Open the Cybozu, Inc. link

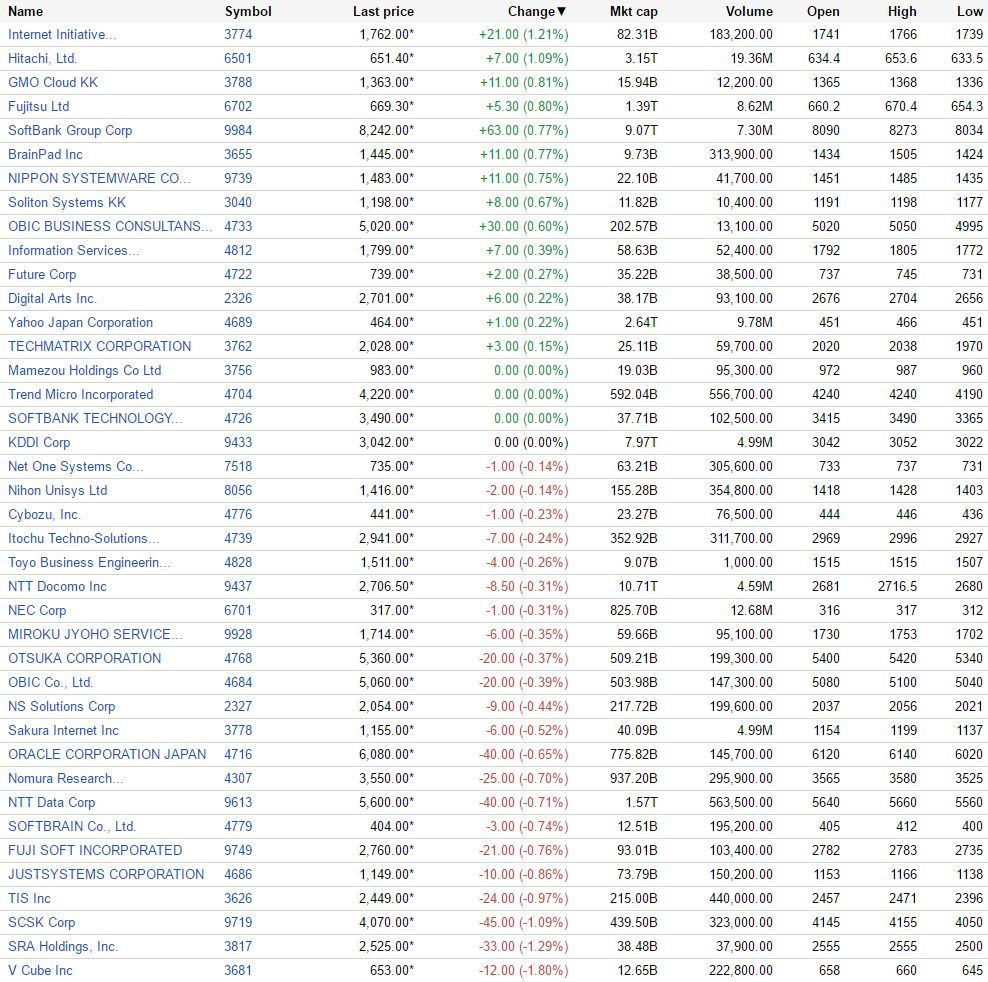click(x=44, y=514)
